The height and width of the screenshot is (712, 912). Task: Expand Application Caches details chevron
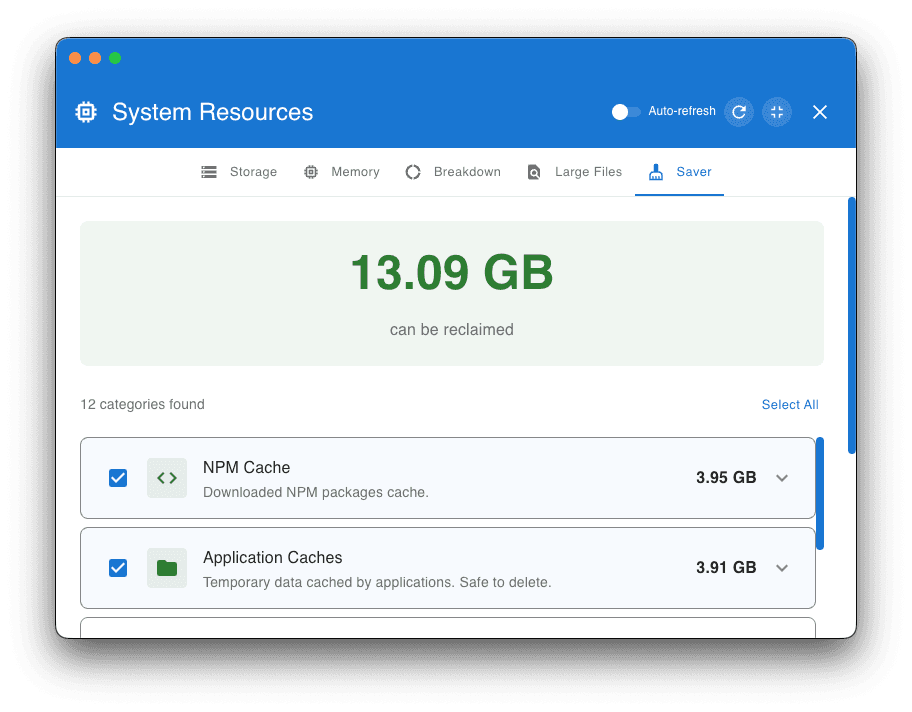click(782, 568)
